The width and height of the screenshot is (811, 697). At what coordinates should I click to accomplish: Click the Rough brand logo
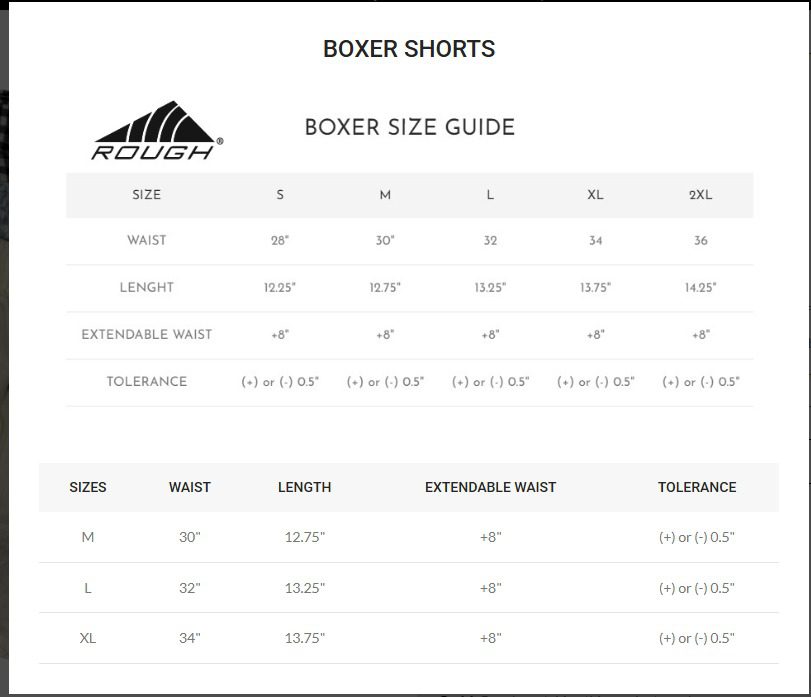point(156,131)
